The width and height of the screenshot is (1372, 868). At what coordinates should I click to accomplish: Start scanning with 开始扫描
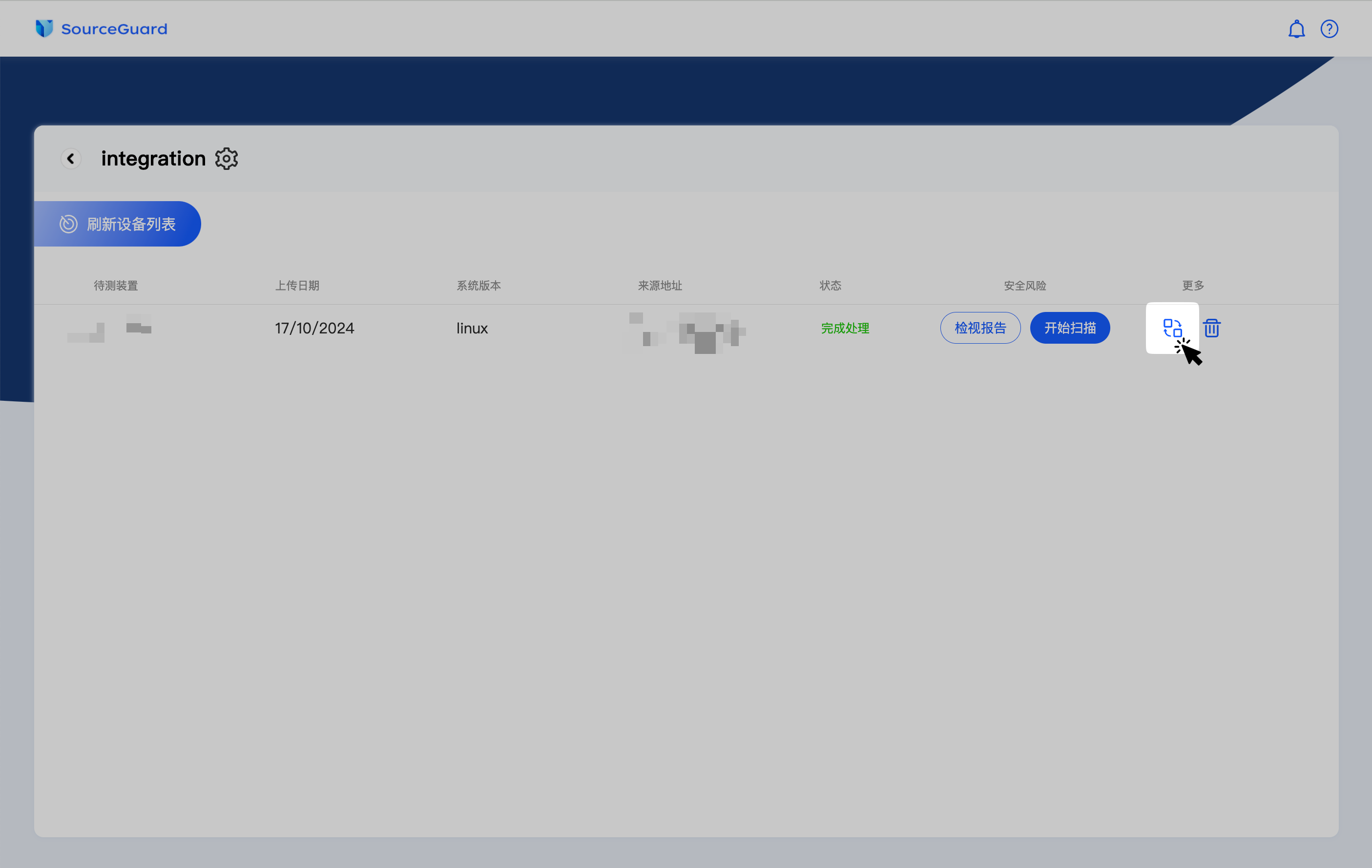click(x=1069, y=328)
